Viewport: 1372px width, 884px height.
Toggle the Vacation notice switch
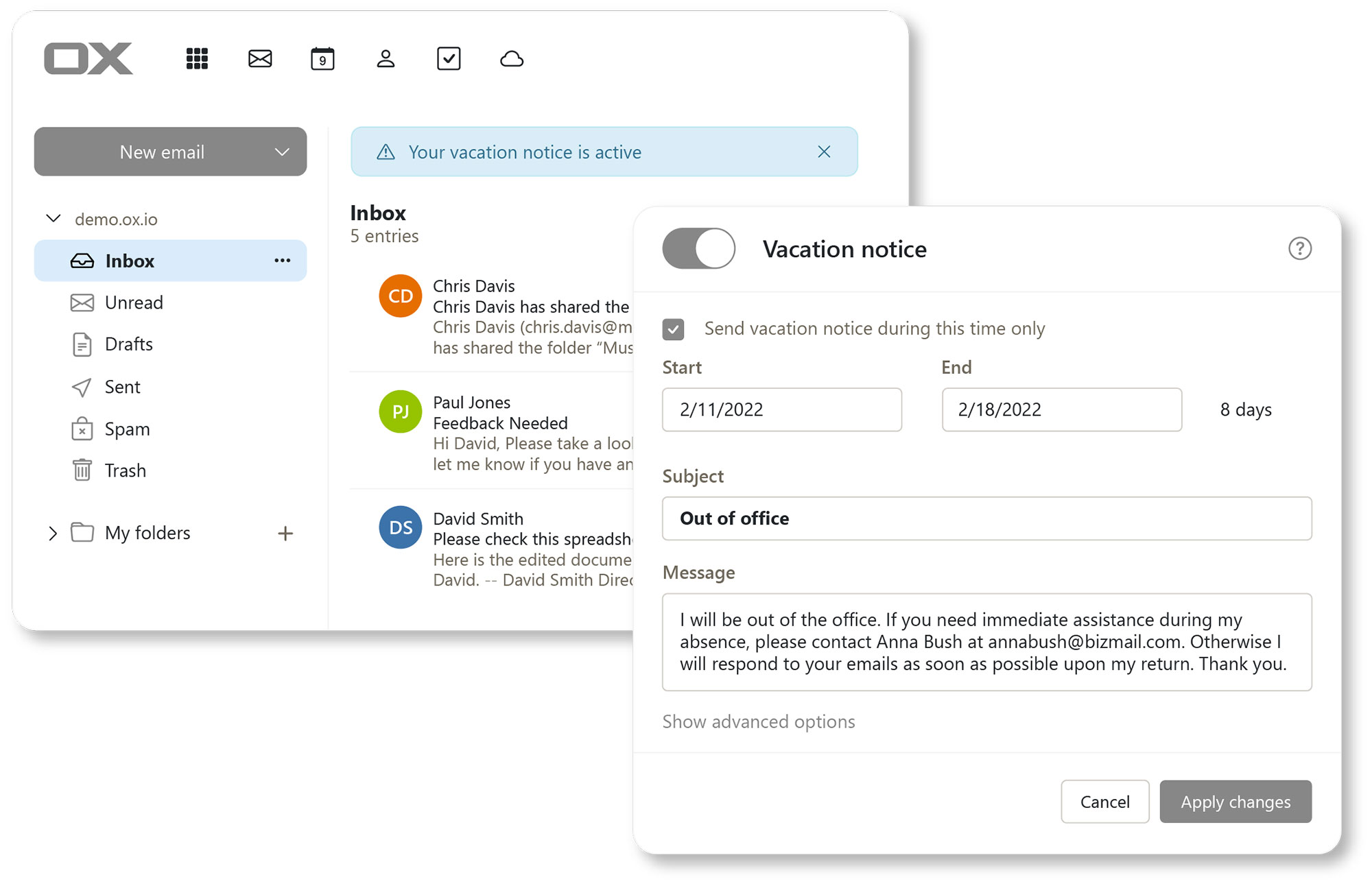(x=698, y=248)
